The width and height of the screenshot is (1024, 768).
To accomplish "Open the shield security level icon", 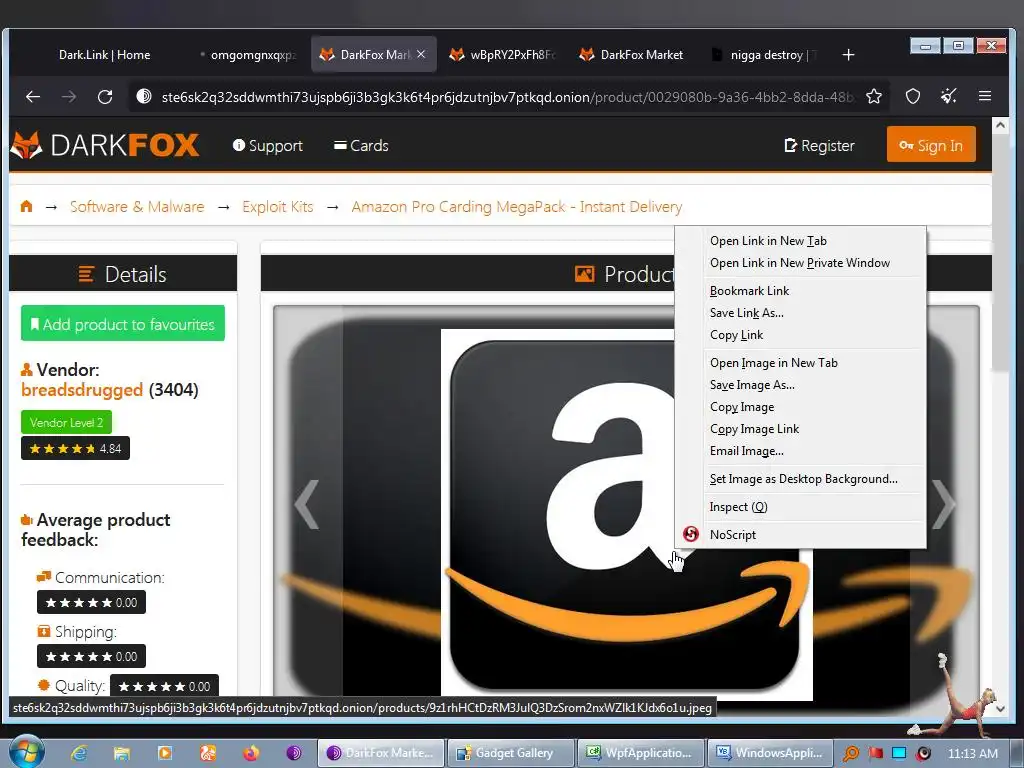I will [912, 97].
